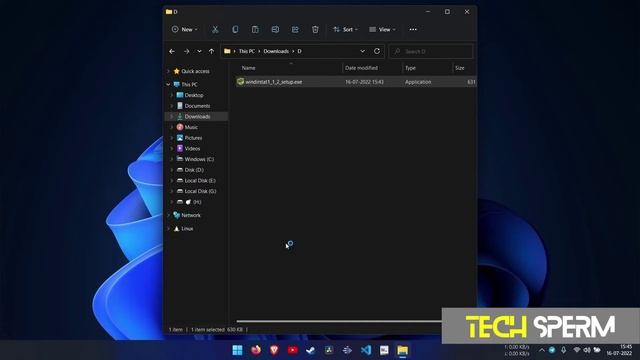640x360 pixels.
Task: Click the Share icon in toolbar
Action: pos(295,29)
